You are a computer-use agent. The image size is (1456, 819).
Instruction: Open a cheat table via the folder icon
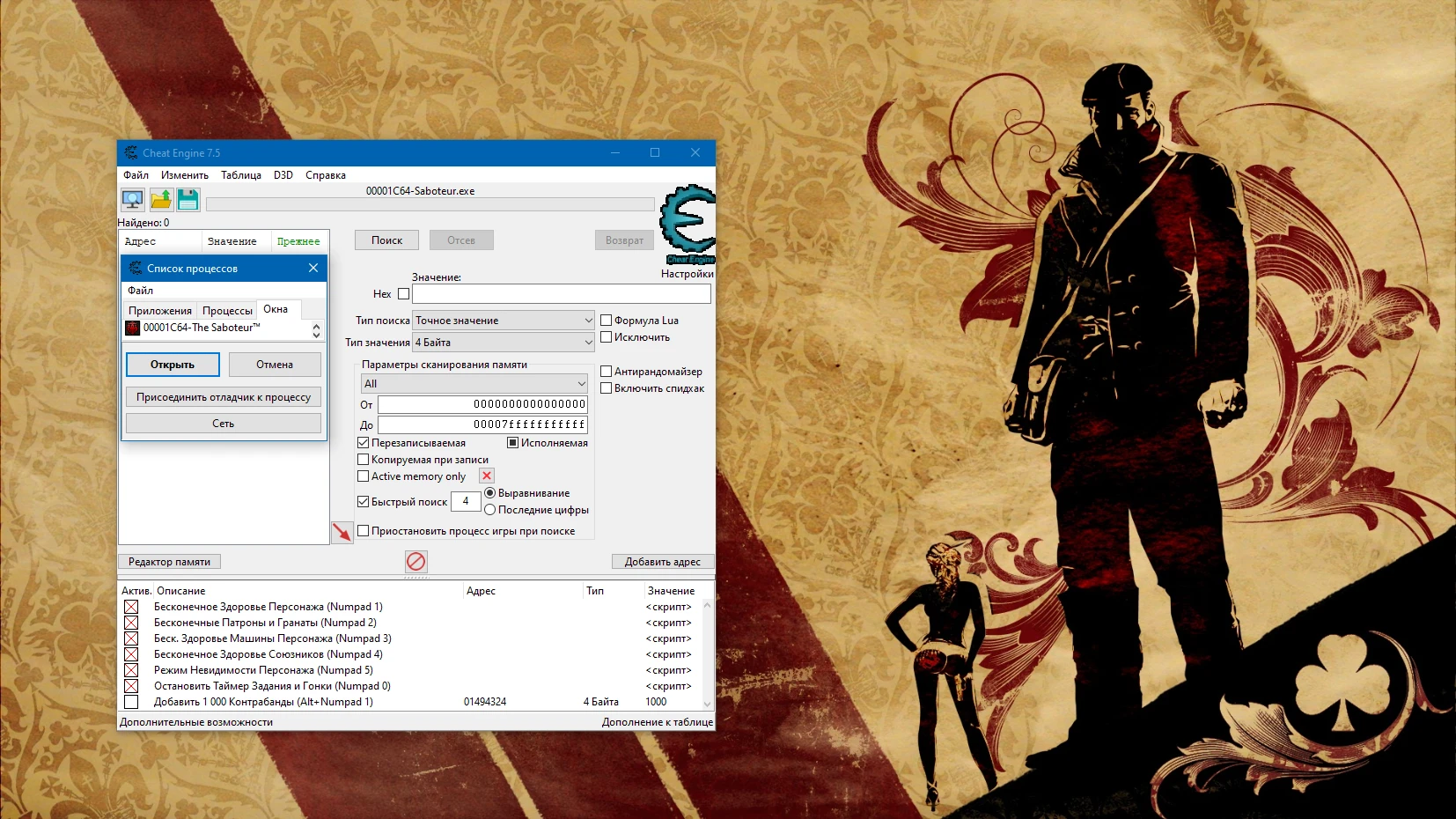point(160,199)
